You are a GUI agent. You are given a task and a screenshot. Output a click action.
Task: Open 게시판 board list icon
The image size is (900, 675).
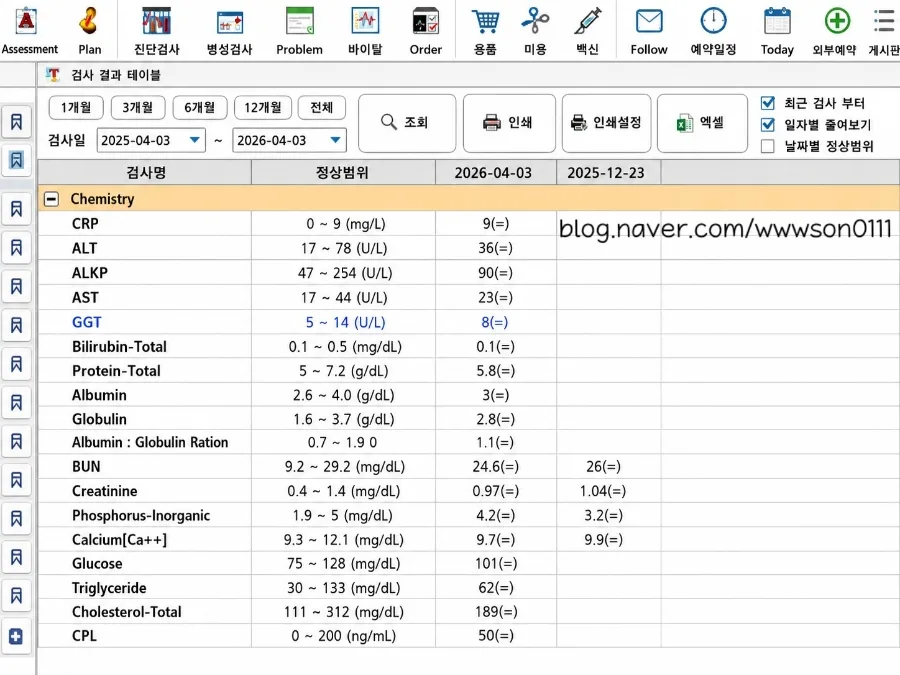point(885,21)
